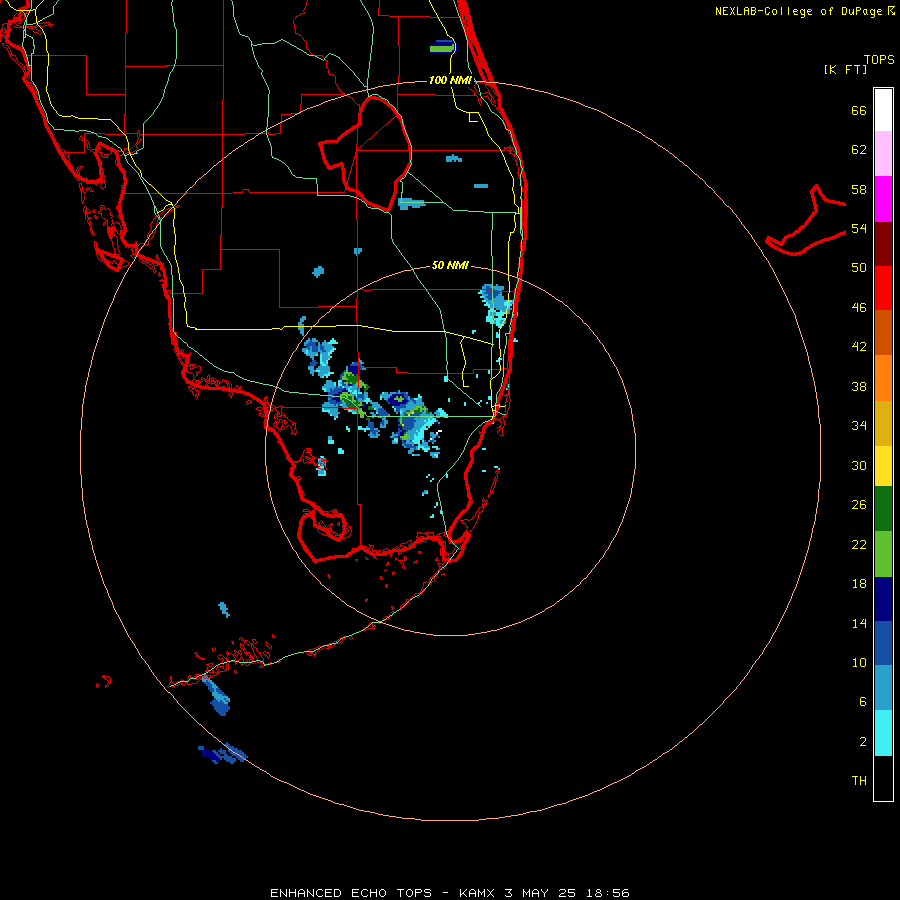Click the "14" legend value

(x=859, y=623)
